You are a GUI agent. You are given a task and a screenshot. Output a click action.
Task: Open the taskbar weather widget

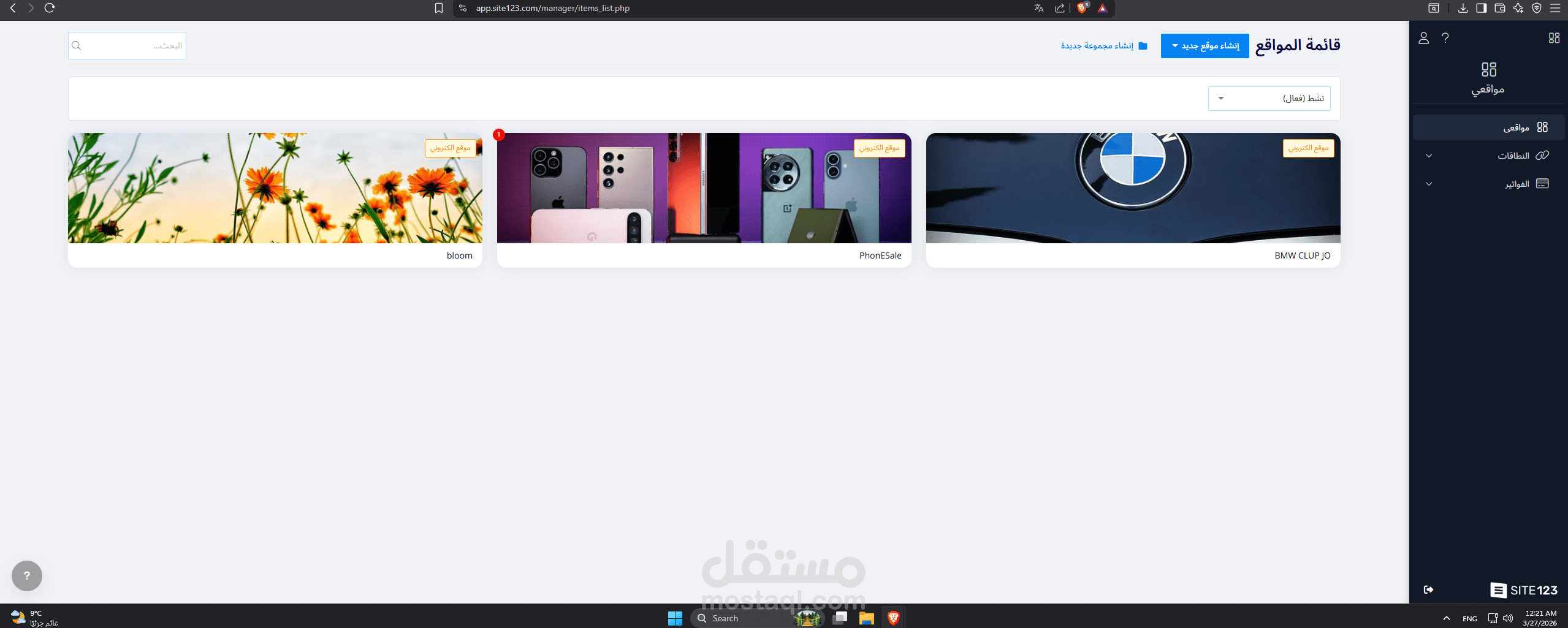click(x=34, y=618)
